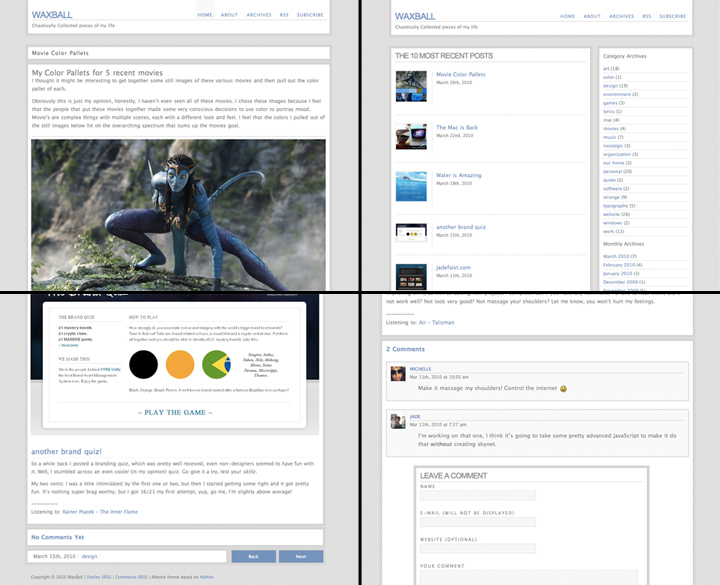Open the Movie Color Pallets title link in recent posts

click(x=461, y=74)
